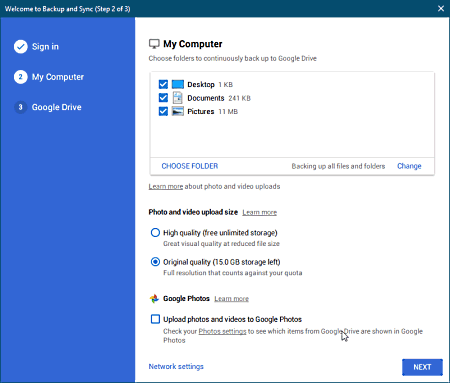Click the My Computer monitor icon
The height and width of the screenshot is (383, 450).
154,44
